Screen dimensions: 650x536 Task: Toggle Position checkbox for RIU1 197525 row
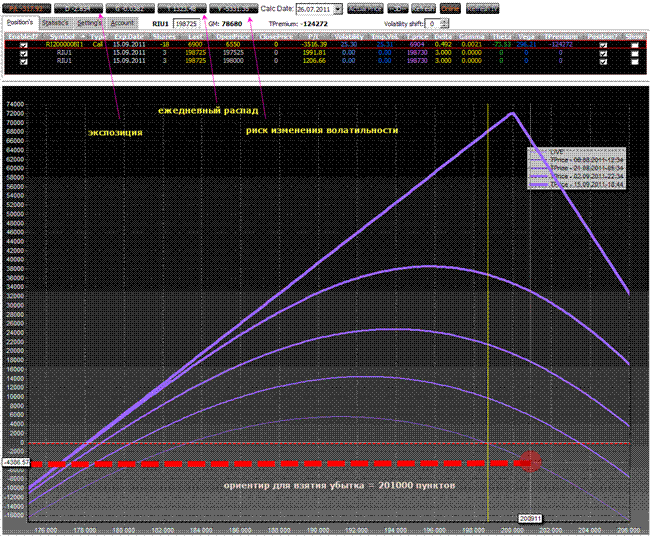pyautogui.click(x=603, y=53)
